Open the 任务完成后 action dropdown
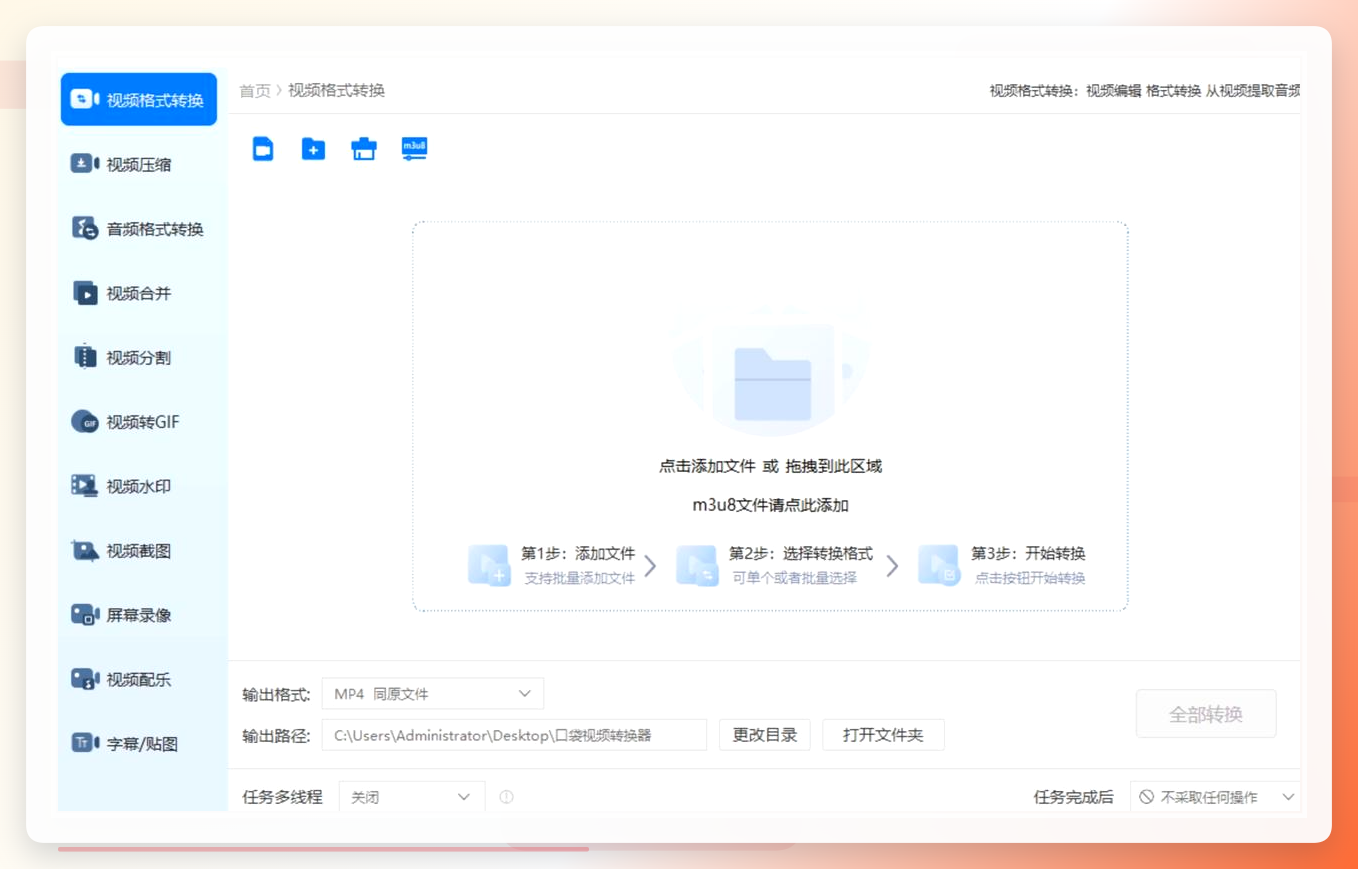The height and width of the screenshot is (869, 1358). point(1216,797)
